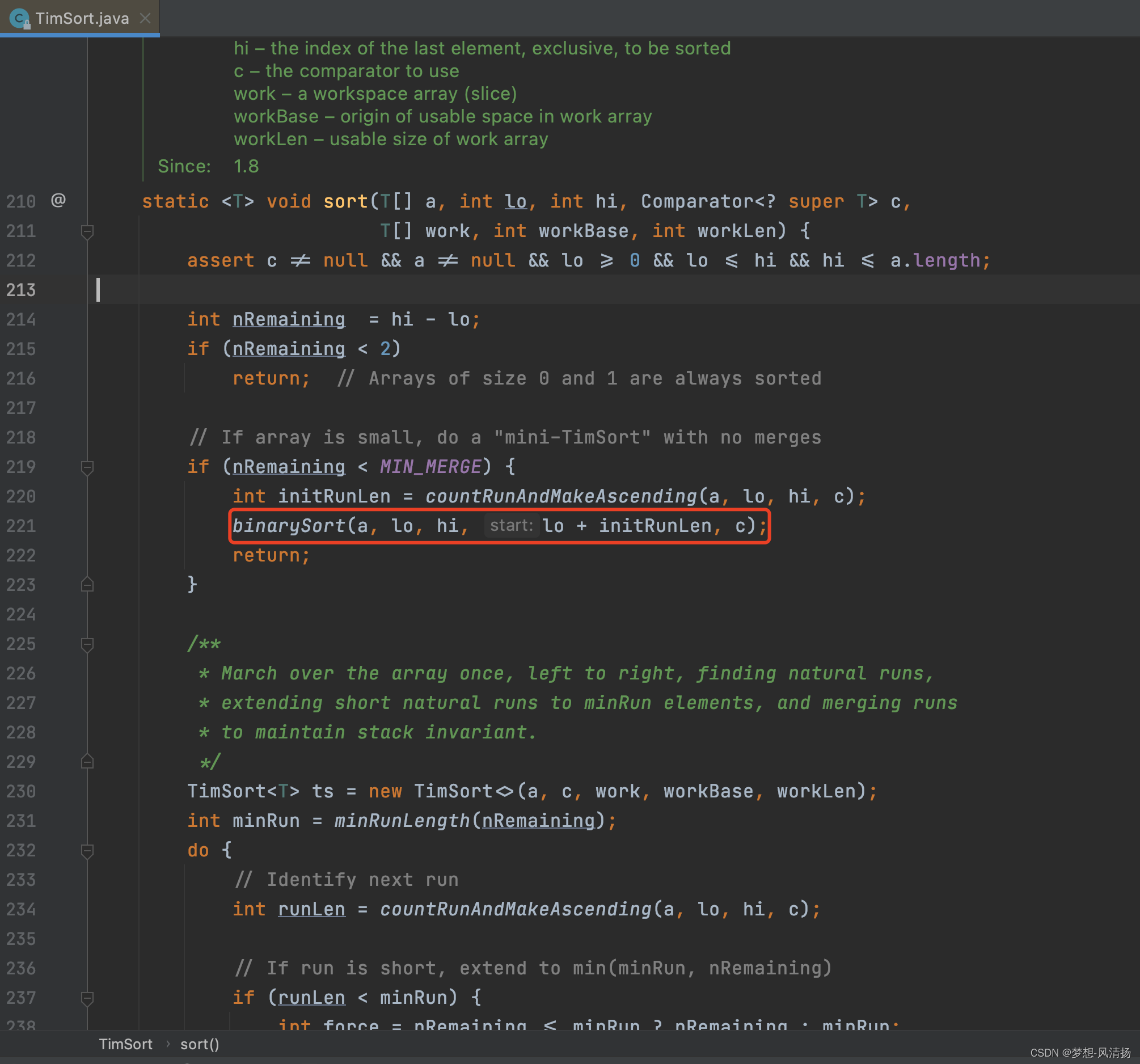Click the initRunLen variable declaration on line 220

(334, 496)
